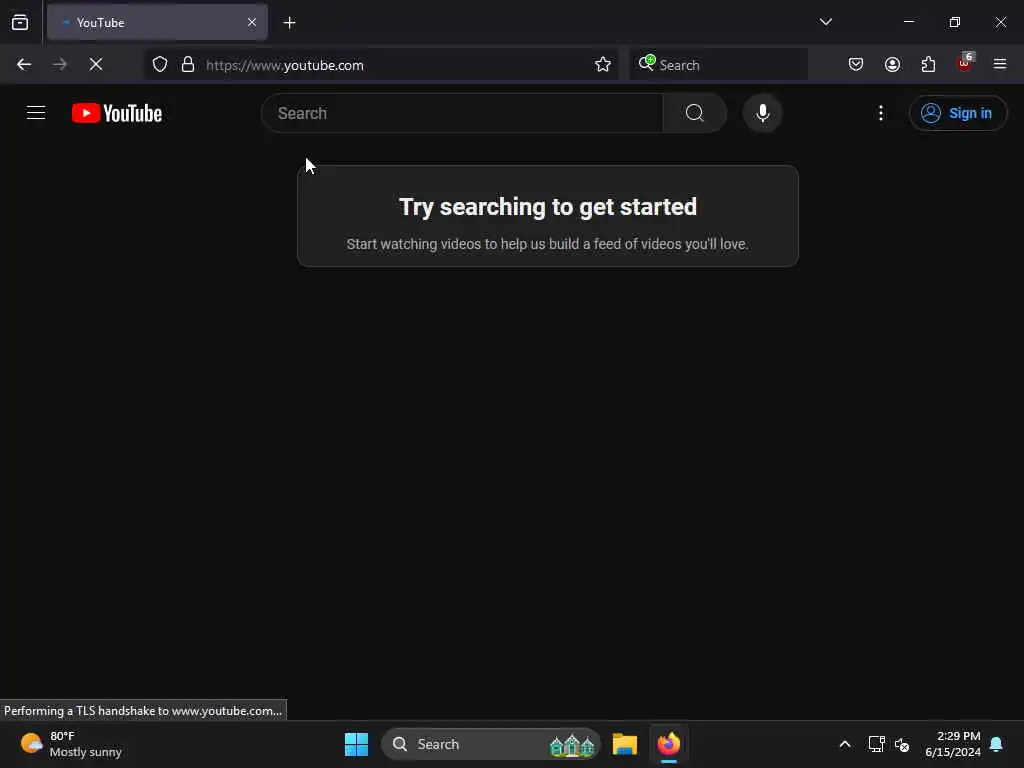This screenshot has height=768, width=1024.
Task: Start voice search with microphone icon
Action: pyautogui.click(x=762, y=113)
